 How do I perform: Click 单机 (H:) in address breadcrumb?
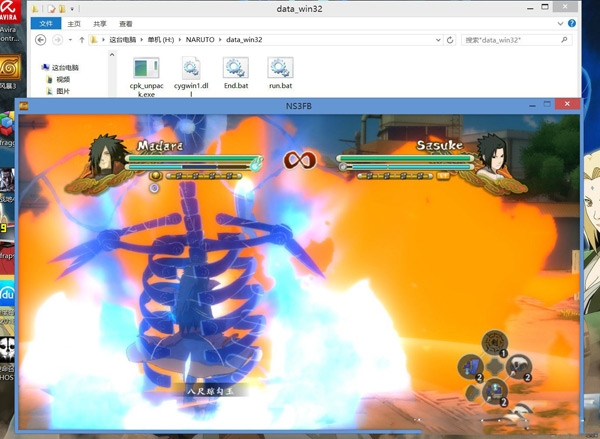(x=161, y=40)
